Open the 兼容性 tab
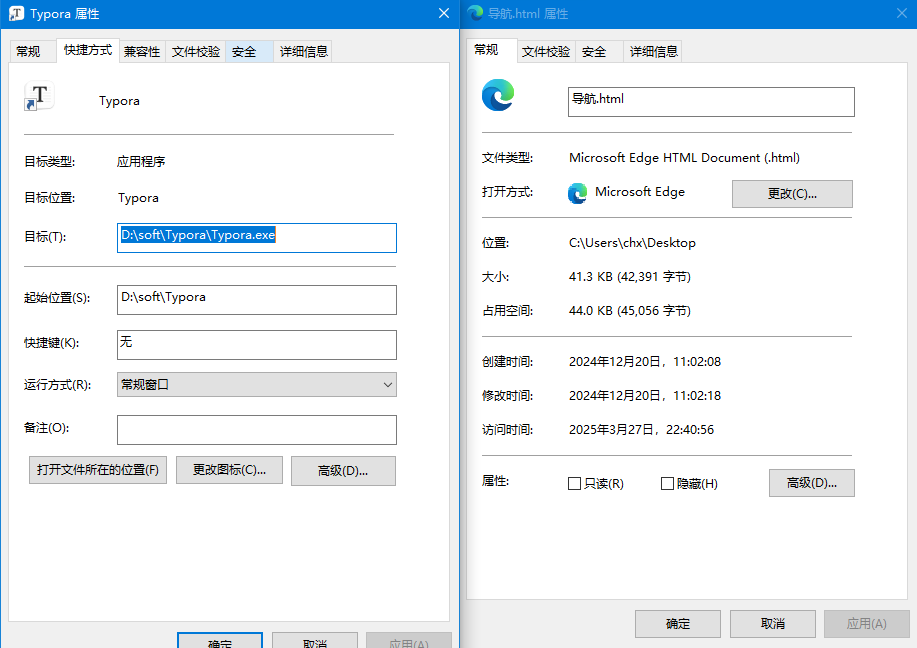This screenshot has width=917, height=648. click(142, 51)
